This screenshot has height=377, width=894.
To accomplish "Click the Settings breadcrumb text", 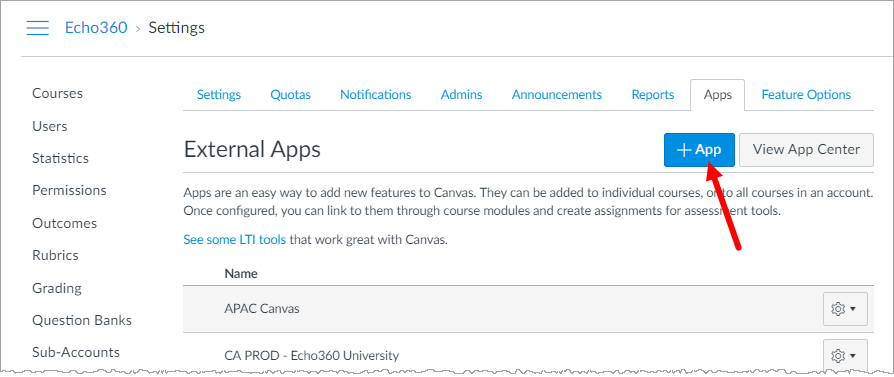I will pos(177,27).
